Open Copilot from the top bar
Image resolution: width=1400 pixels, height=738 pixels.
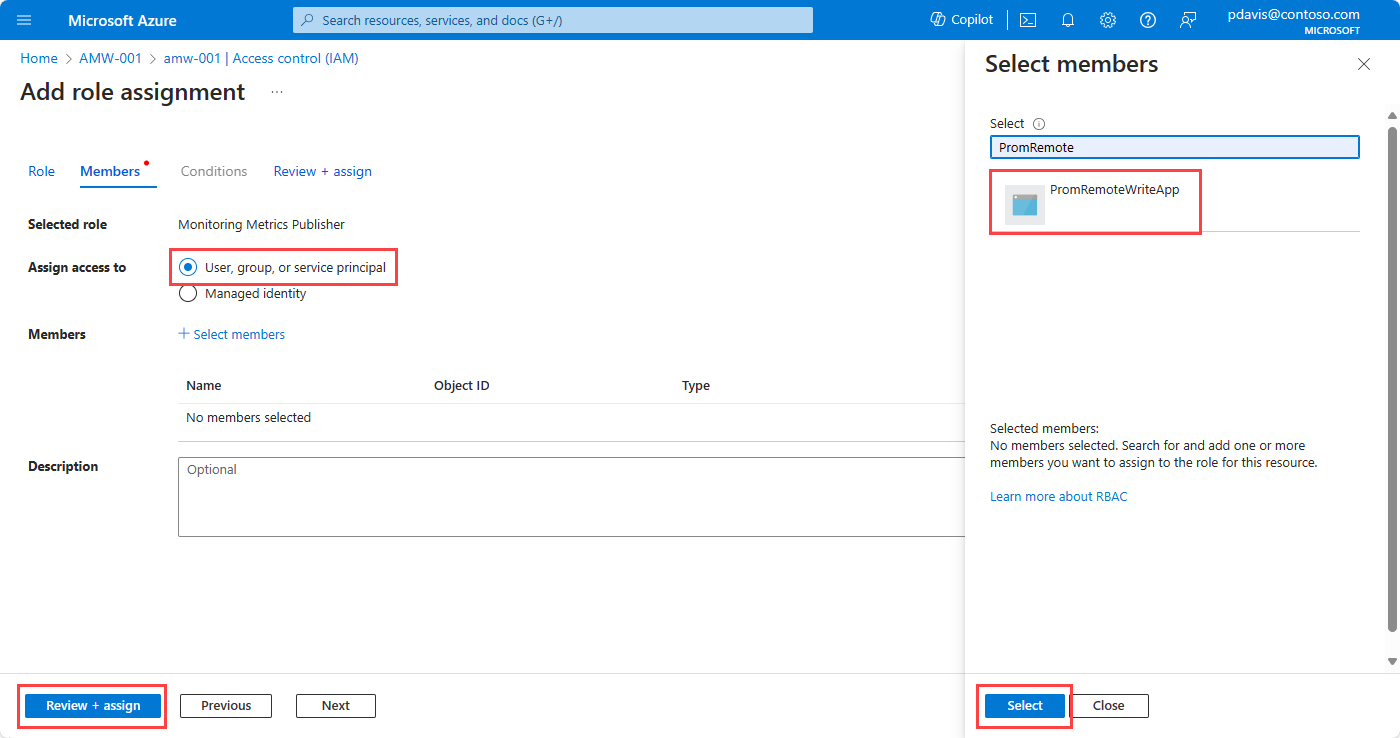tap(962, 20)
